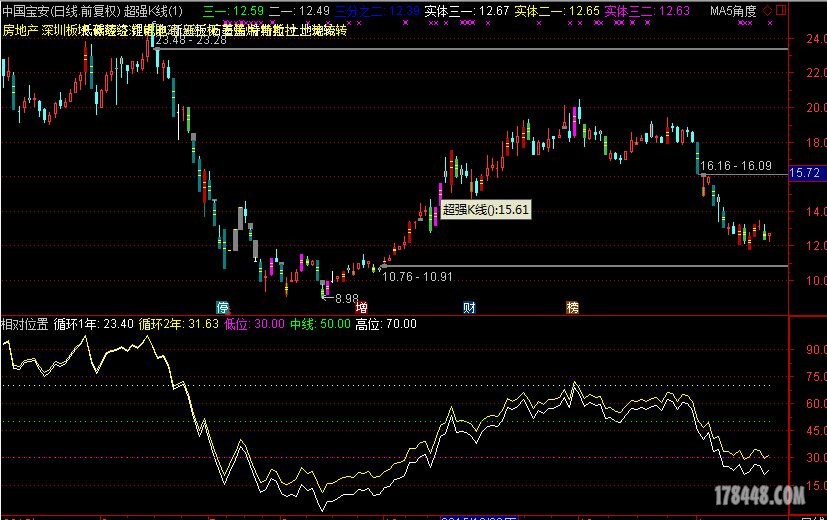The width and height of the screenshot is (827, 520).
Task: Click the 低位 30.00 magenta label
Action: tap(255, 324)
